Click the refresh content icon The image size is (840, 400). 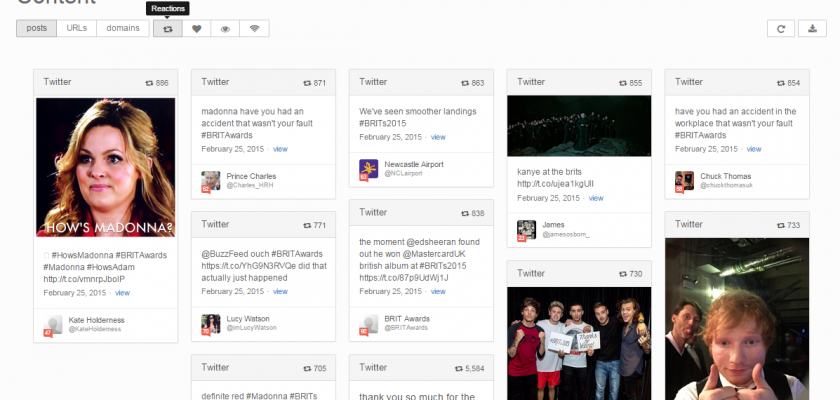point(781,29)
